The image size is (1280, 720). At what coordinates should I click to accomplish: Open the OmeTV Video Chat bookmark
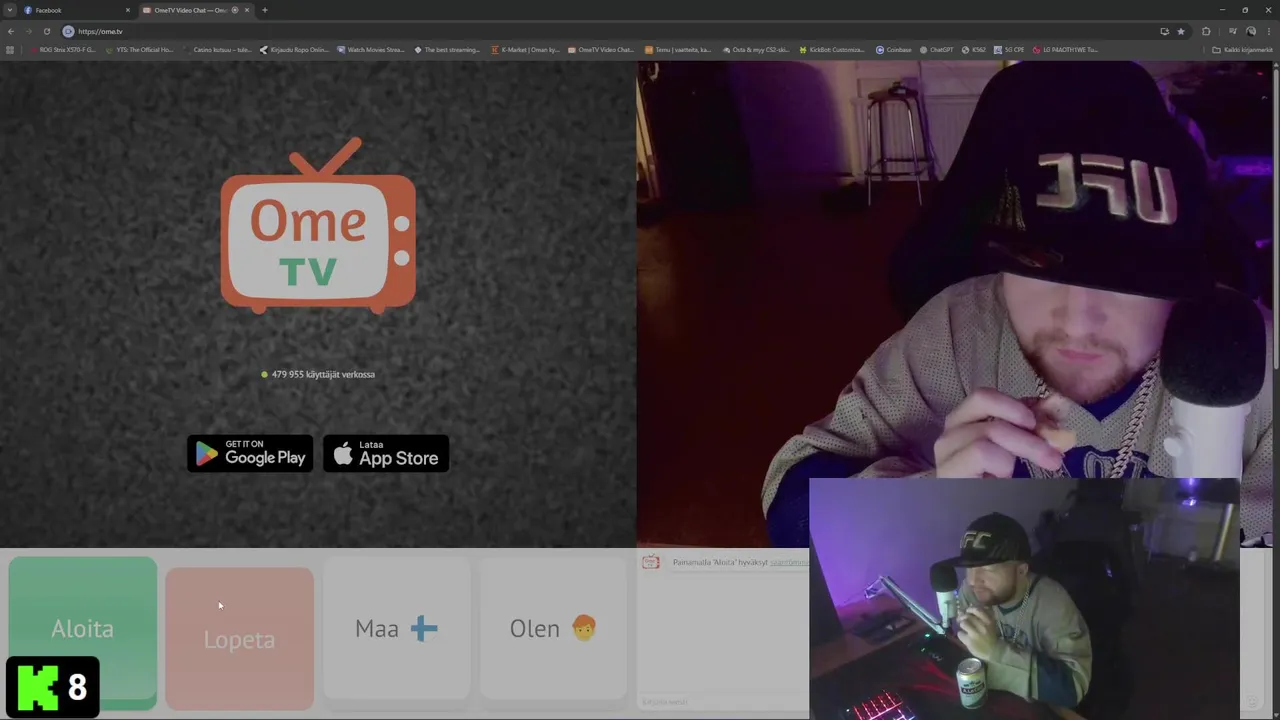pos(601,49)
